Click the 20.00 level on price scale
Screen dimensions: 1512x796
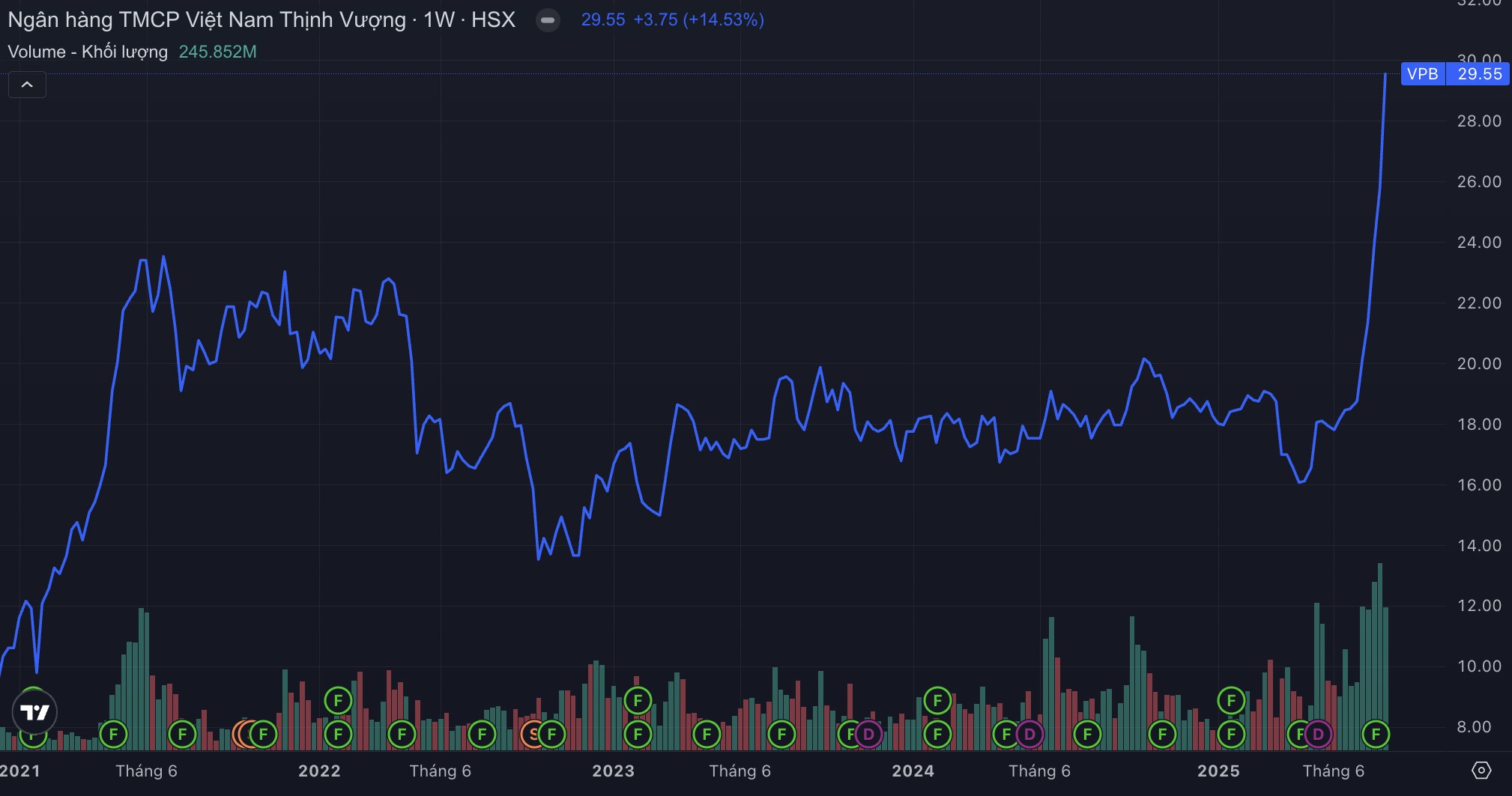pyautogui.click(x=1478, y=363)
